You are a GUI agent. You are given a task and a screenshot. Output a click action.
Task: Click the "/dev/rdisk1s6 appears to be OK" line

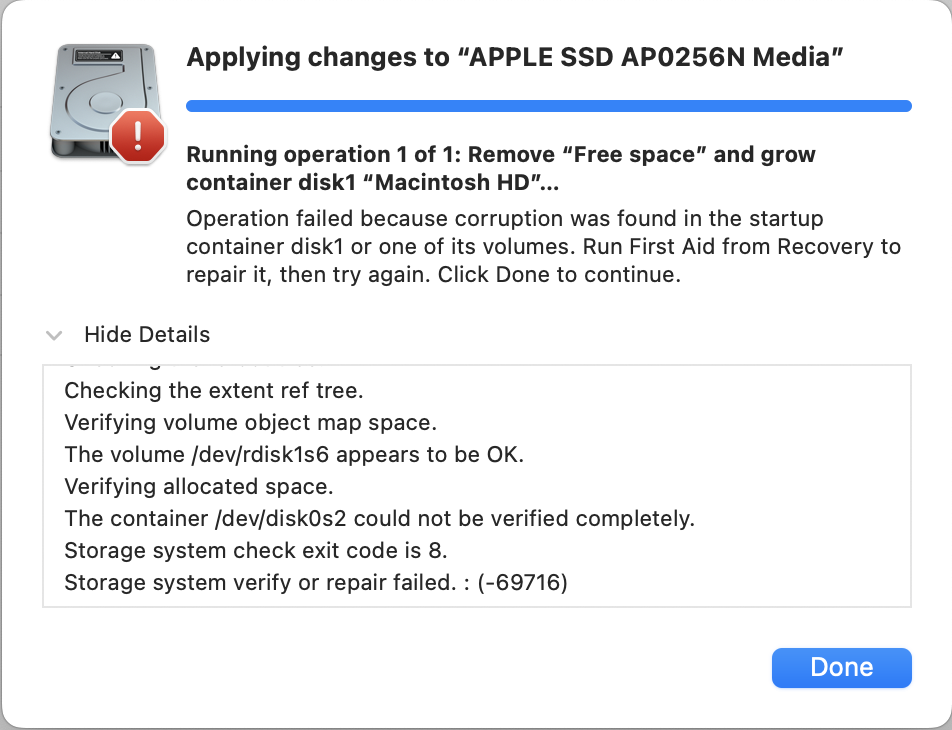(x=294, y=454)
